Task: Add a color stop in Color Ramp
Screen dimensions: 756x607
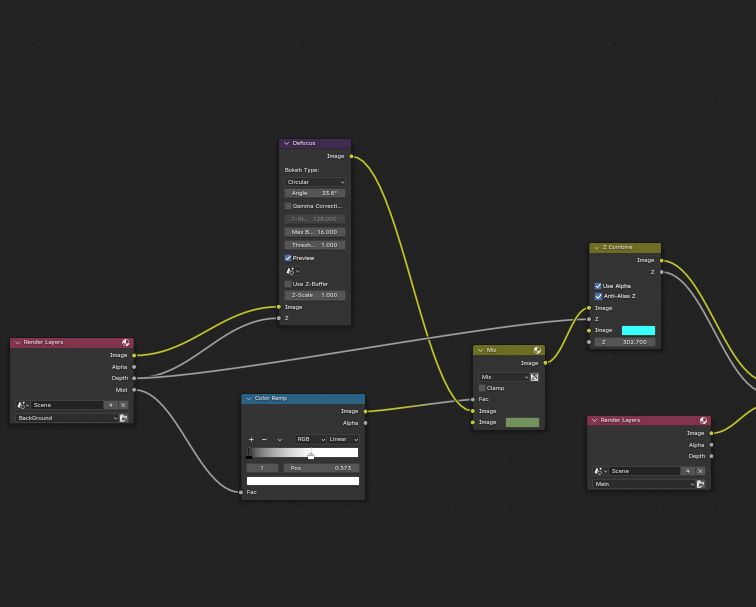Action: (x=251, y=439)
